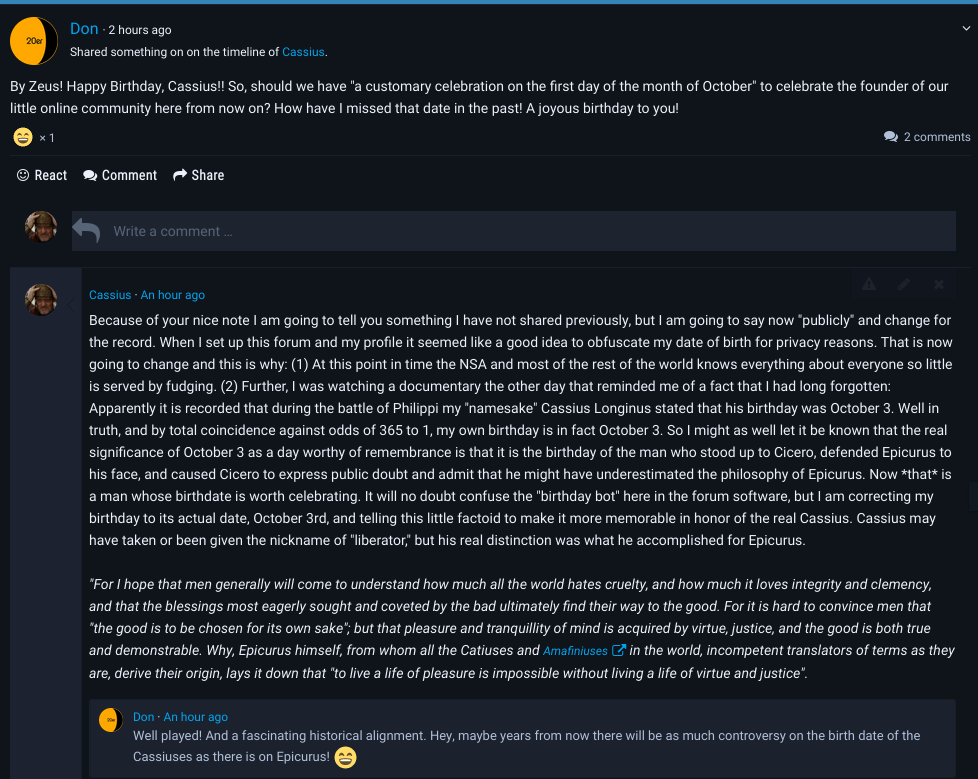The height and width of the screenshot is (779, 978).
Task: Click Don's name on the reply
Action: (x=144, y=717)
